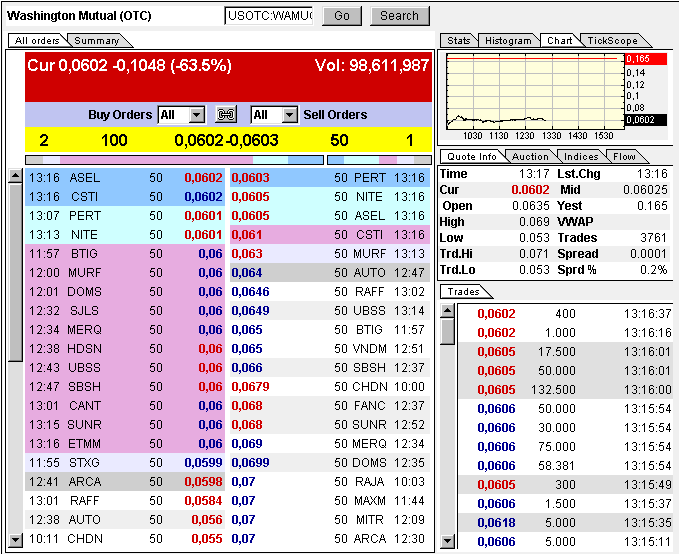This screenshot has height=554, width=679.
Task: Click the order book scrollbar thumb
Action: point(16,272)
